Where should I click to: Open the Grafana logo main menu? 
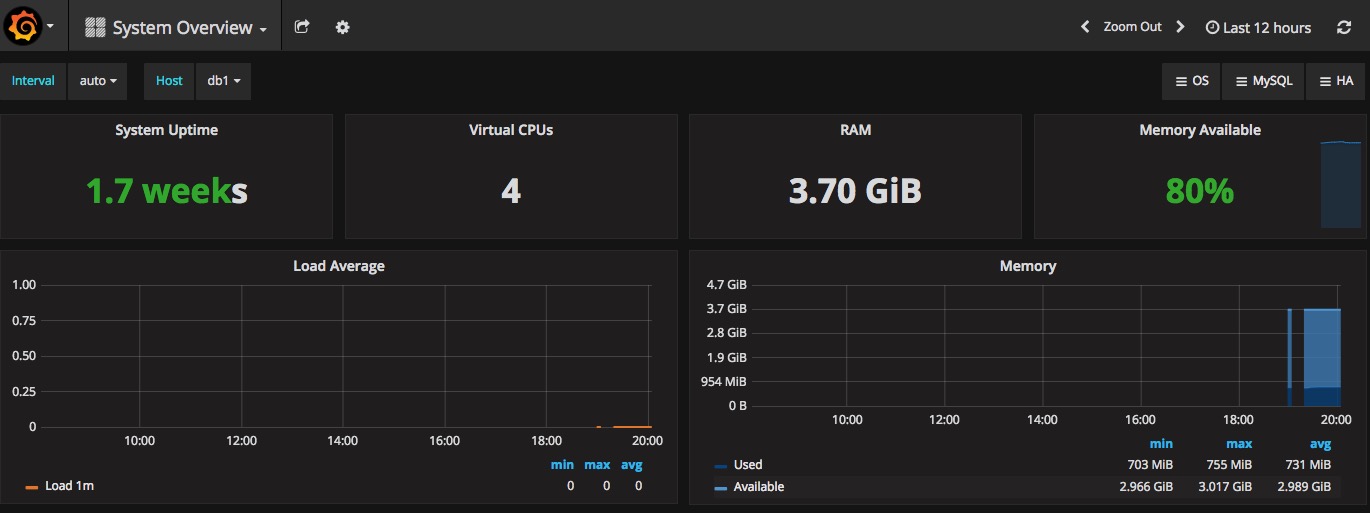32,26
